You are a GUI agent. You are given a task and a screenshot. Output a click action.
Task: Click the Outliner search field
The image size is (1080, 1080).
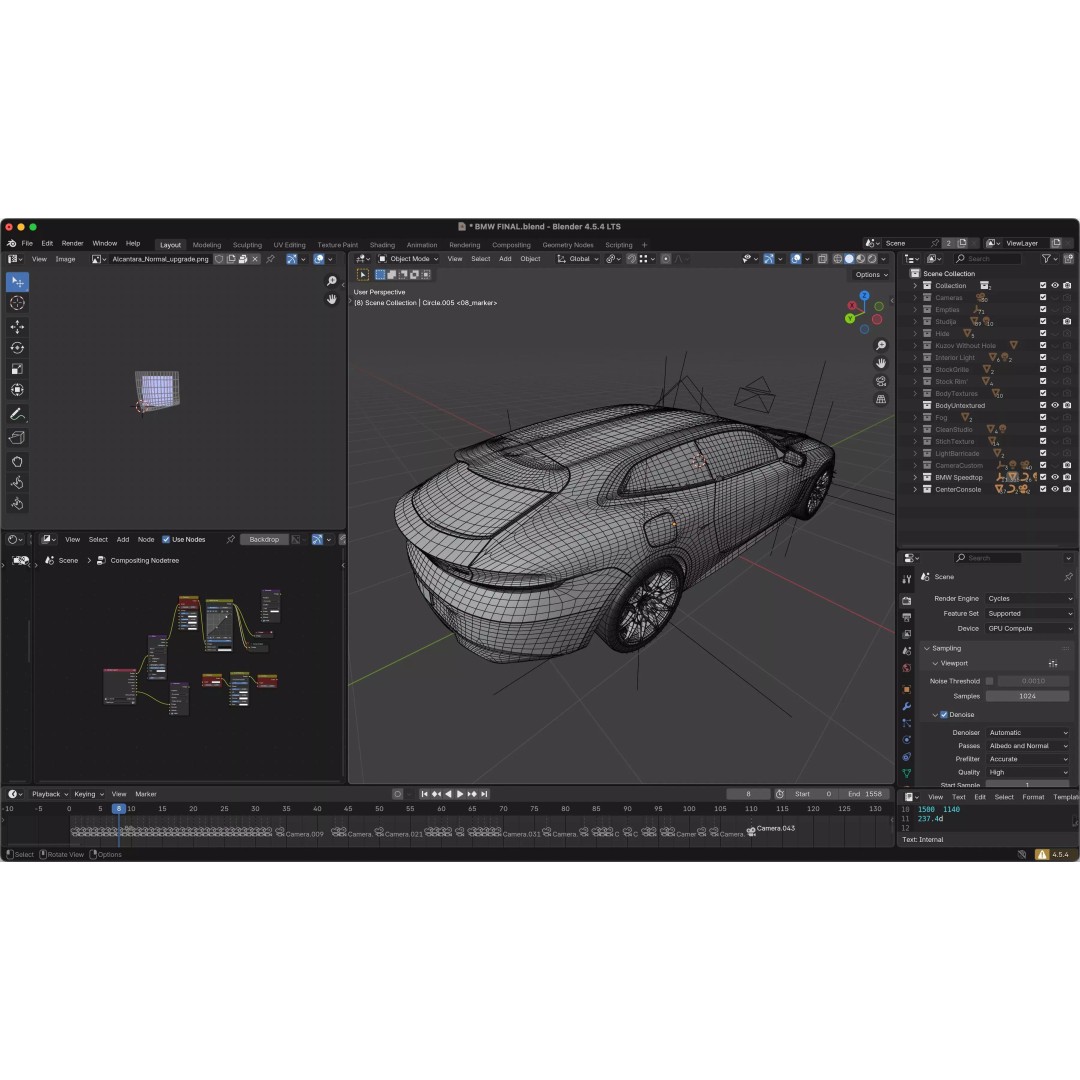987,259
